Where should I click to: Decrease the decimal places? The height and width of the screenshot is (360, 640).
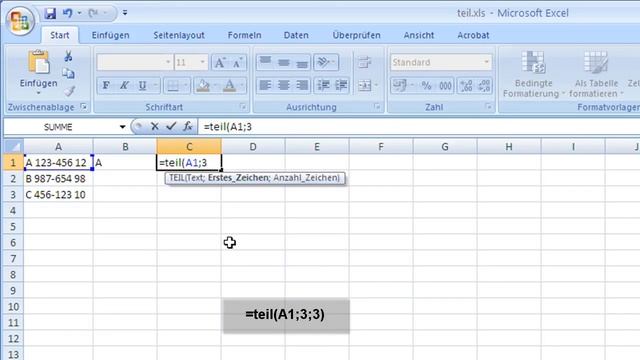point(484,86)
